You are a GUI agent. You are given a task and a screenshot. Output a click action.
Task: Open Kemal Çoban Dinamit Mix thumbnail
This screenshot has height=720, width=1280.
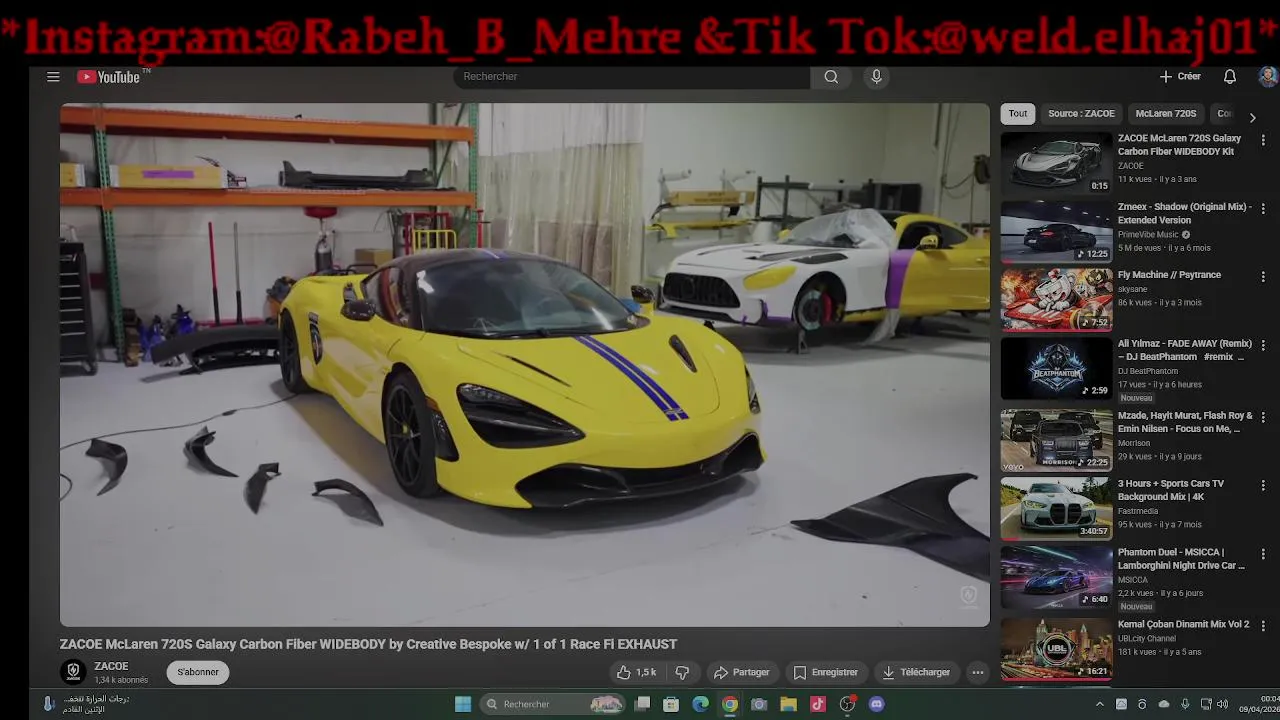(x=1057, y=648)
